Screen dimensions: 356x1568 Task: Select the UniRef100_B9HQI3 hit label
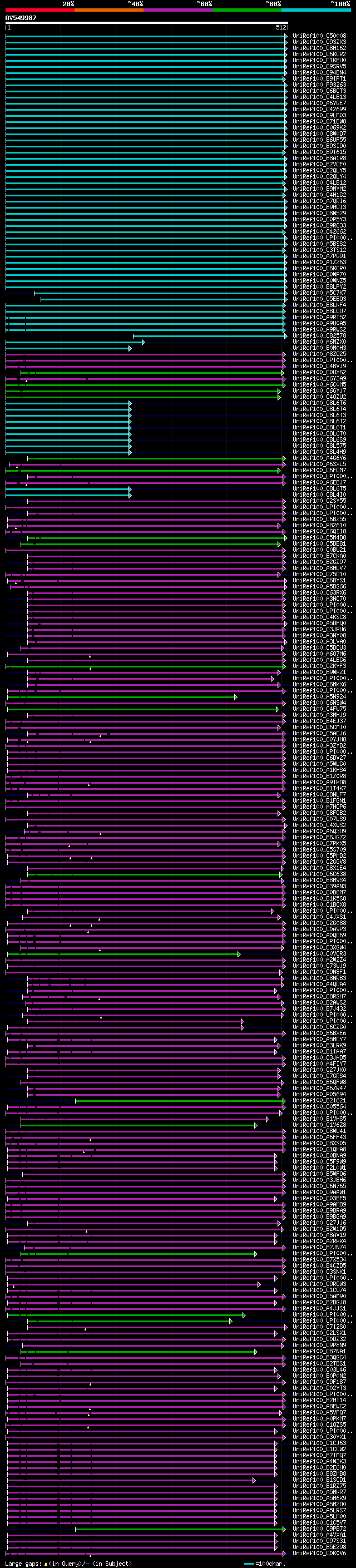319,207
